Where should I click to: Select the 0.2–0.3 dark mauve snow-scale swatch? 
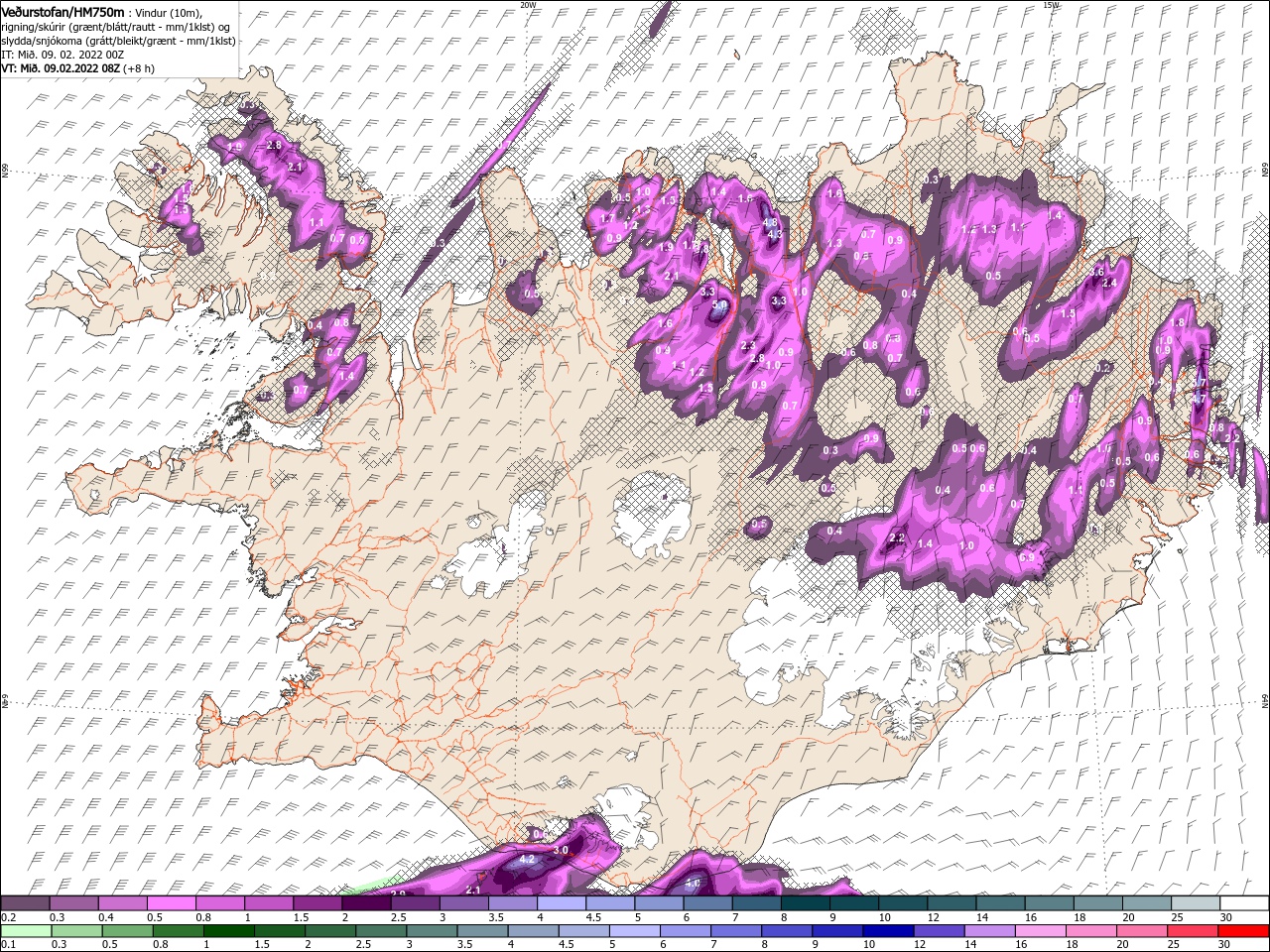pyautogui.click(x=25, y=902)
